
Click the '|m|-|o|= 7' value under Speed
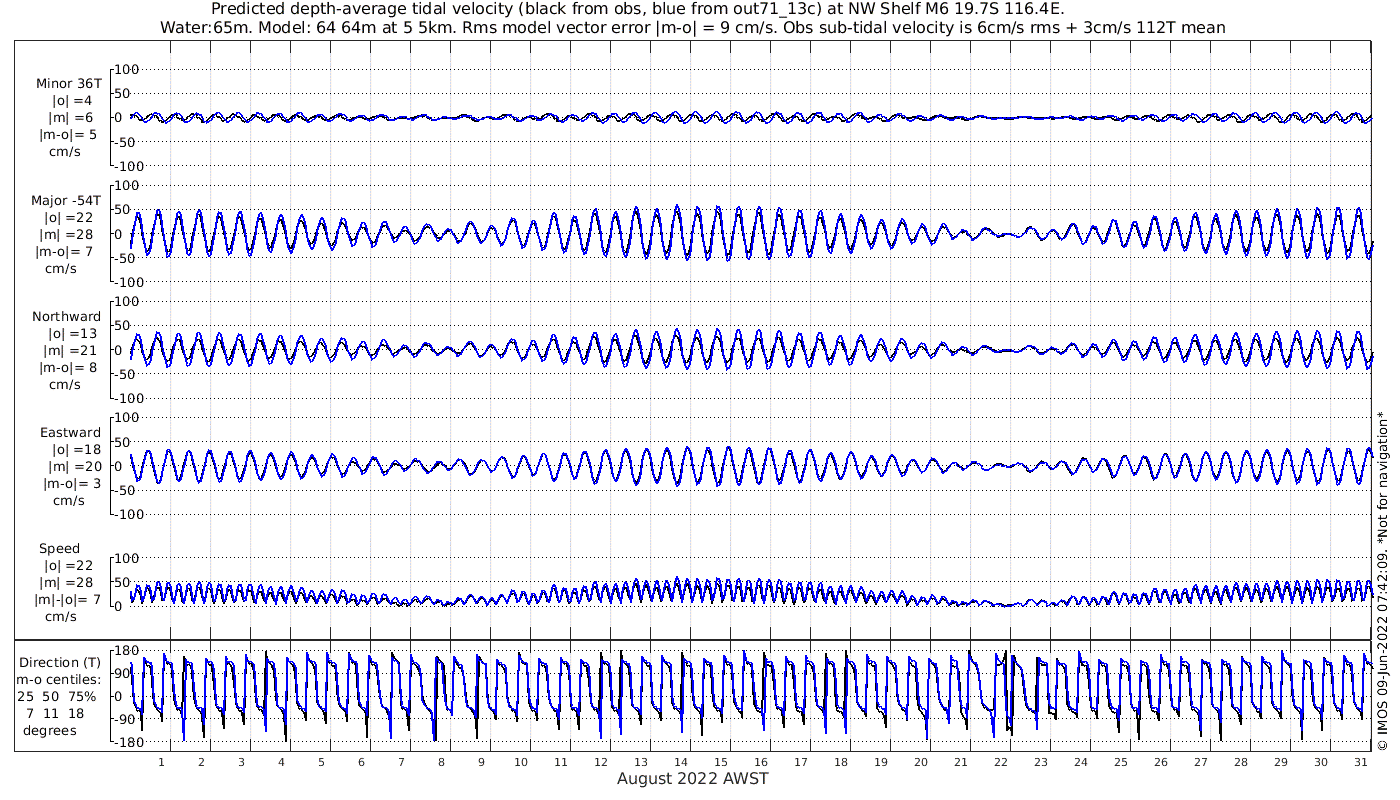pos(66,600)
